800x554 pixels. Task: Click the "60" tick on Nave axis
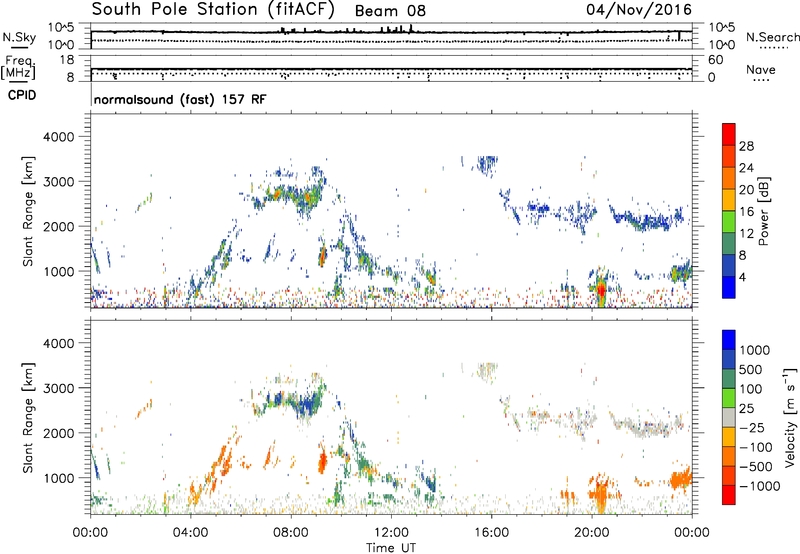click(715, 60)
